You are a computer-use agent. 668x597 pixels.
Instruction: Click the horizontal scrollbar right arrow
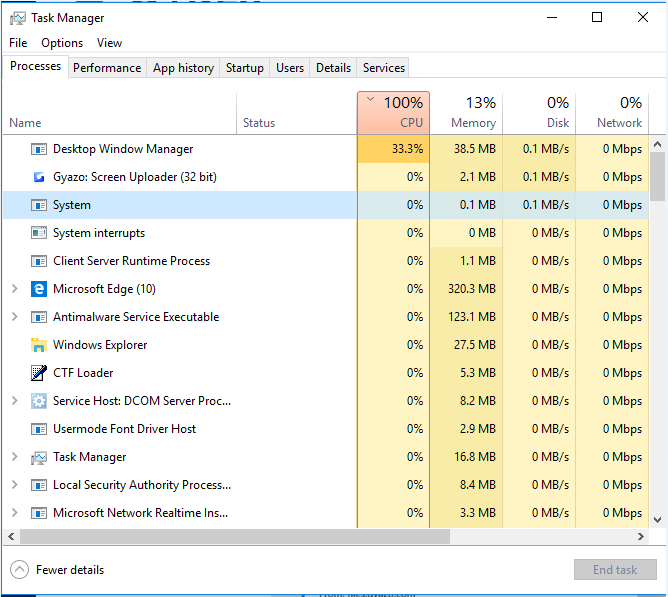point(640,536)
